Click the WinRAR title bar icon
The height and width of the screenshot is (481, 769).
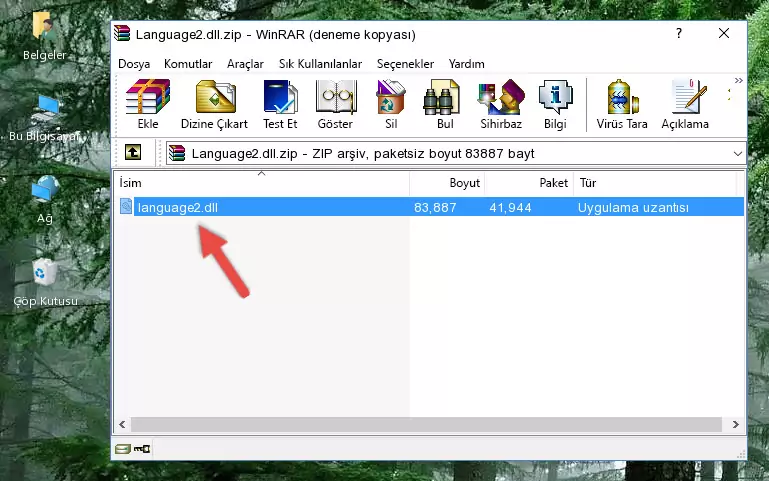[x=122, y=34]
